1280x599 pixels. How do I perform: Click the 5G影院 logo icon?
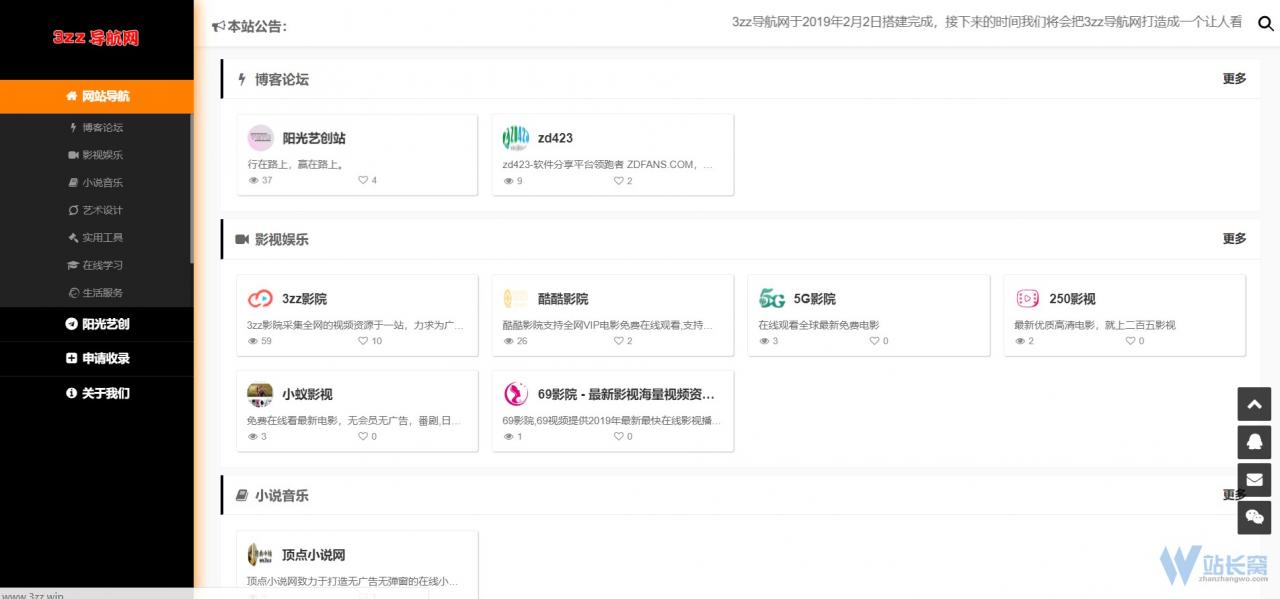[x=771, y=298]
